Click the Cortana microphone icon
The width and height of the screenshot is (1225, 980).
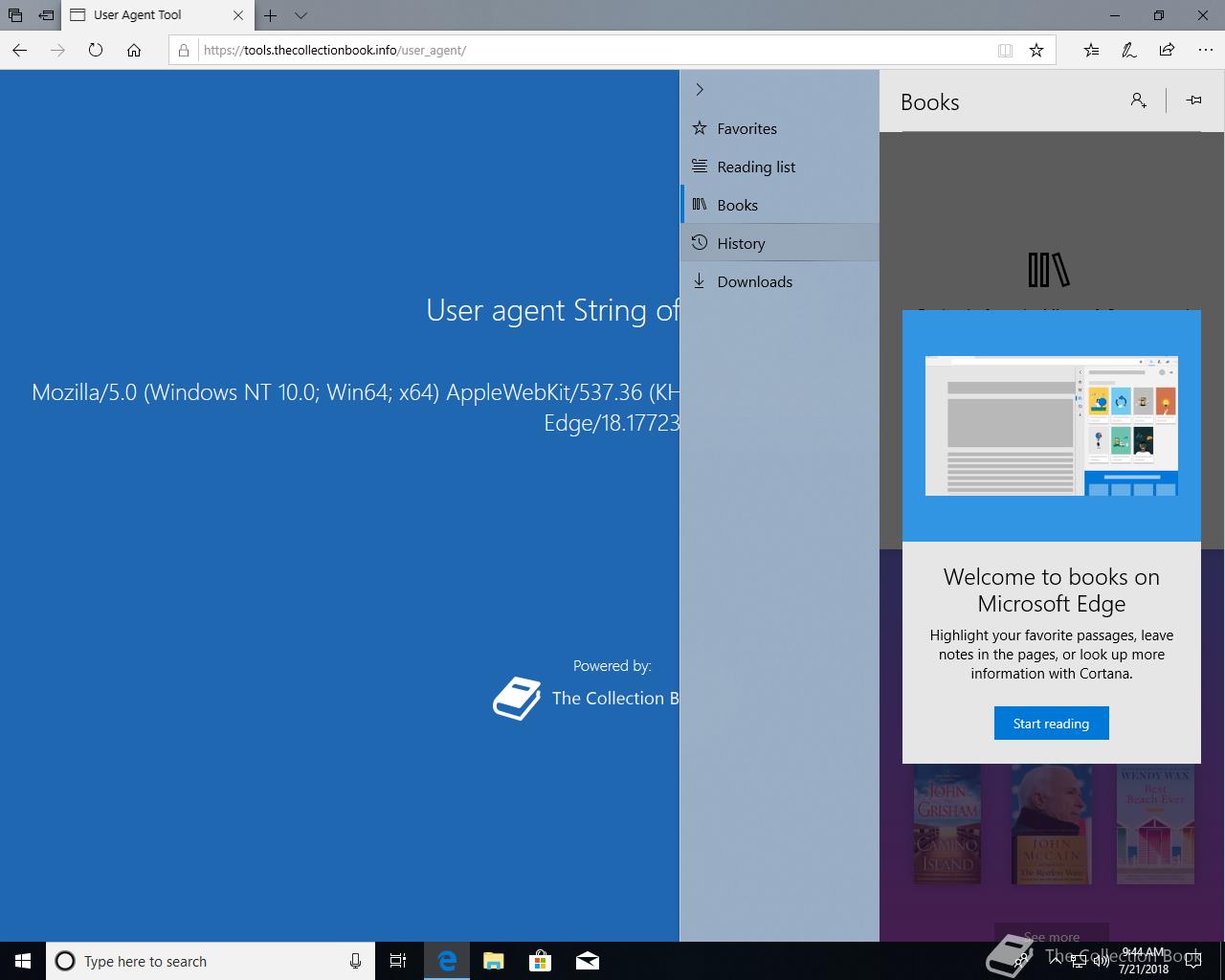tap(355, 961)
